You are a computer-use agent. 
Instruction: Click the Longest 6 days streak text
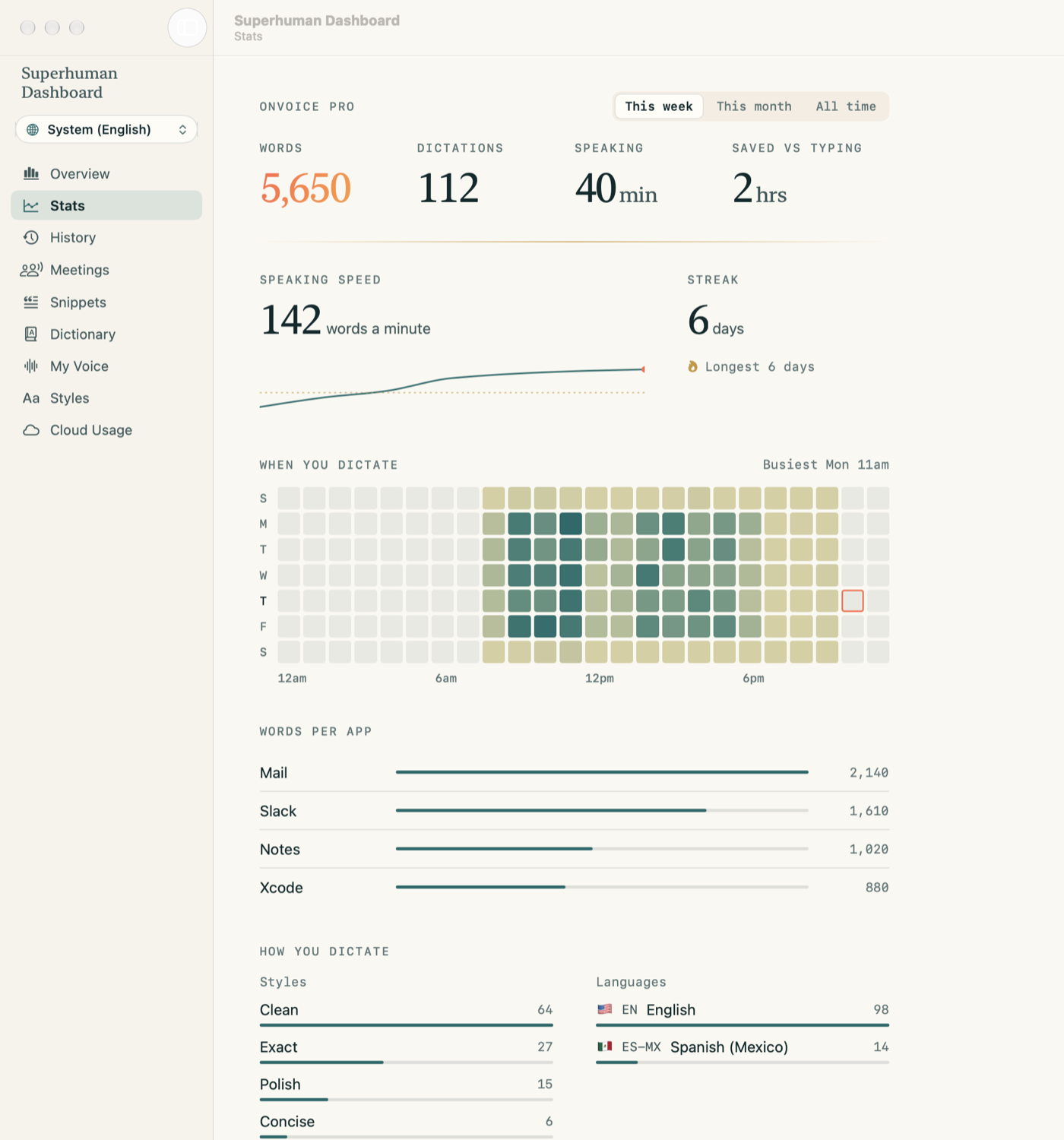760,366
